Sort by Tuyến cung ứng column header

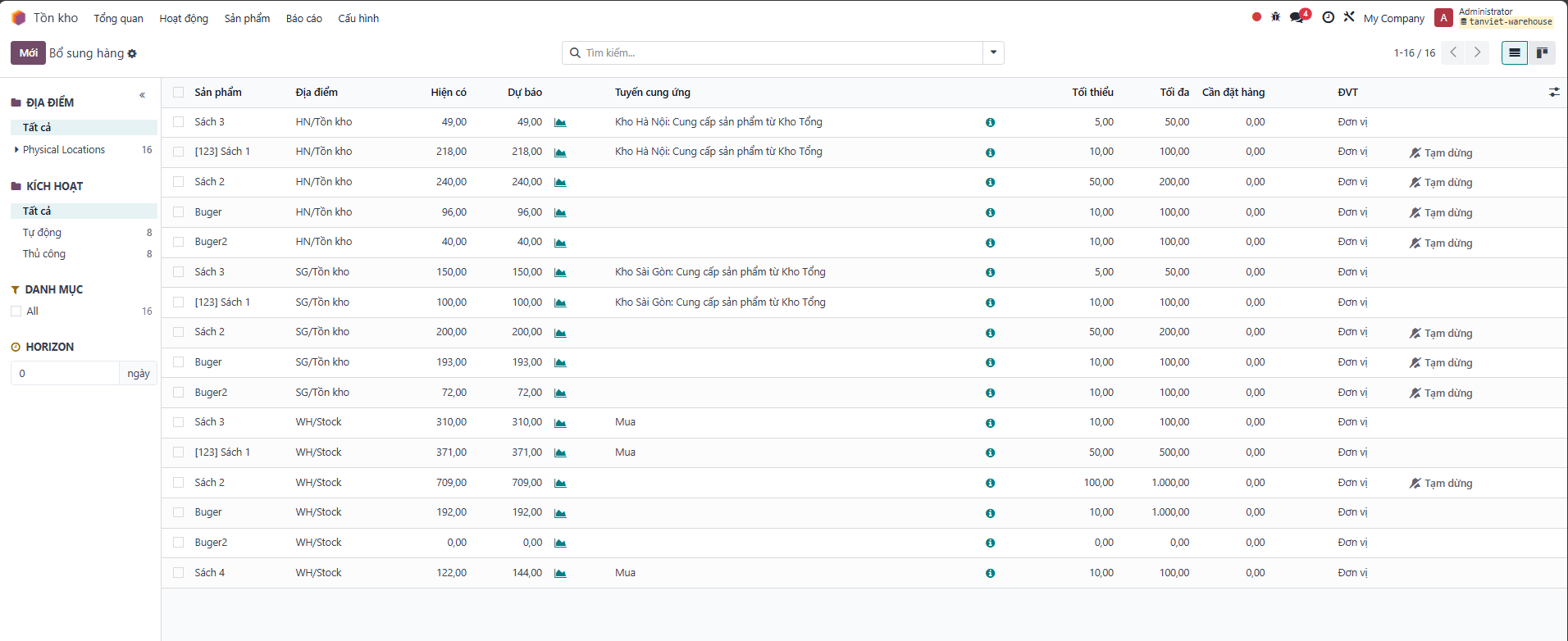coord(653,93)
